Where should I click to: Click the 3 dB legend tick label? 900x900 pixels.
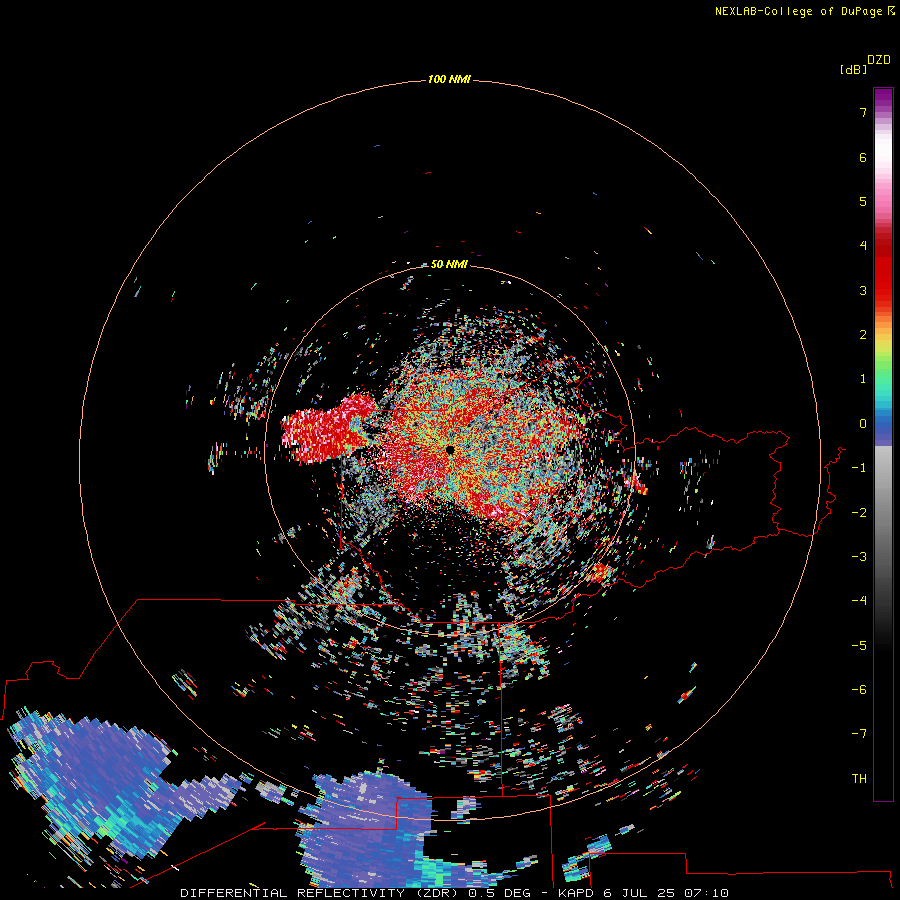(x=863, y=290)
